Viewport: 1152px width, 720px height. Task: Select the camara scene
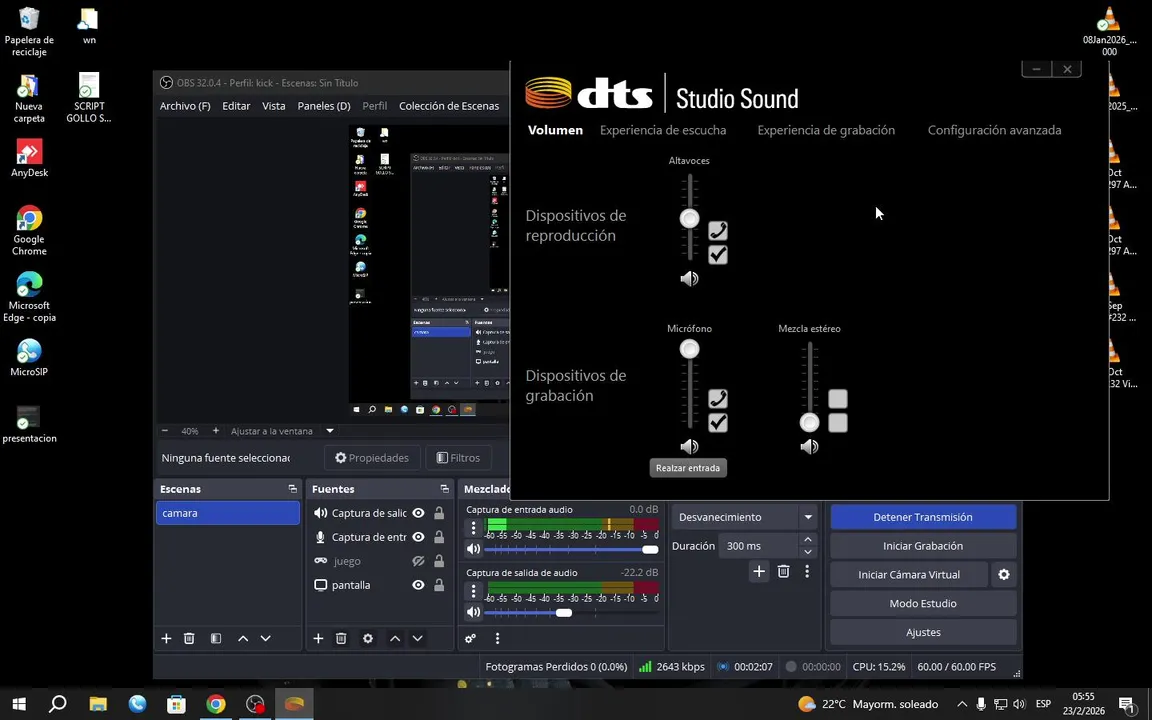tap(228, 513)
